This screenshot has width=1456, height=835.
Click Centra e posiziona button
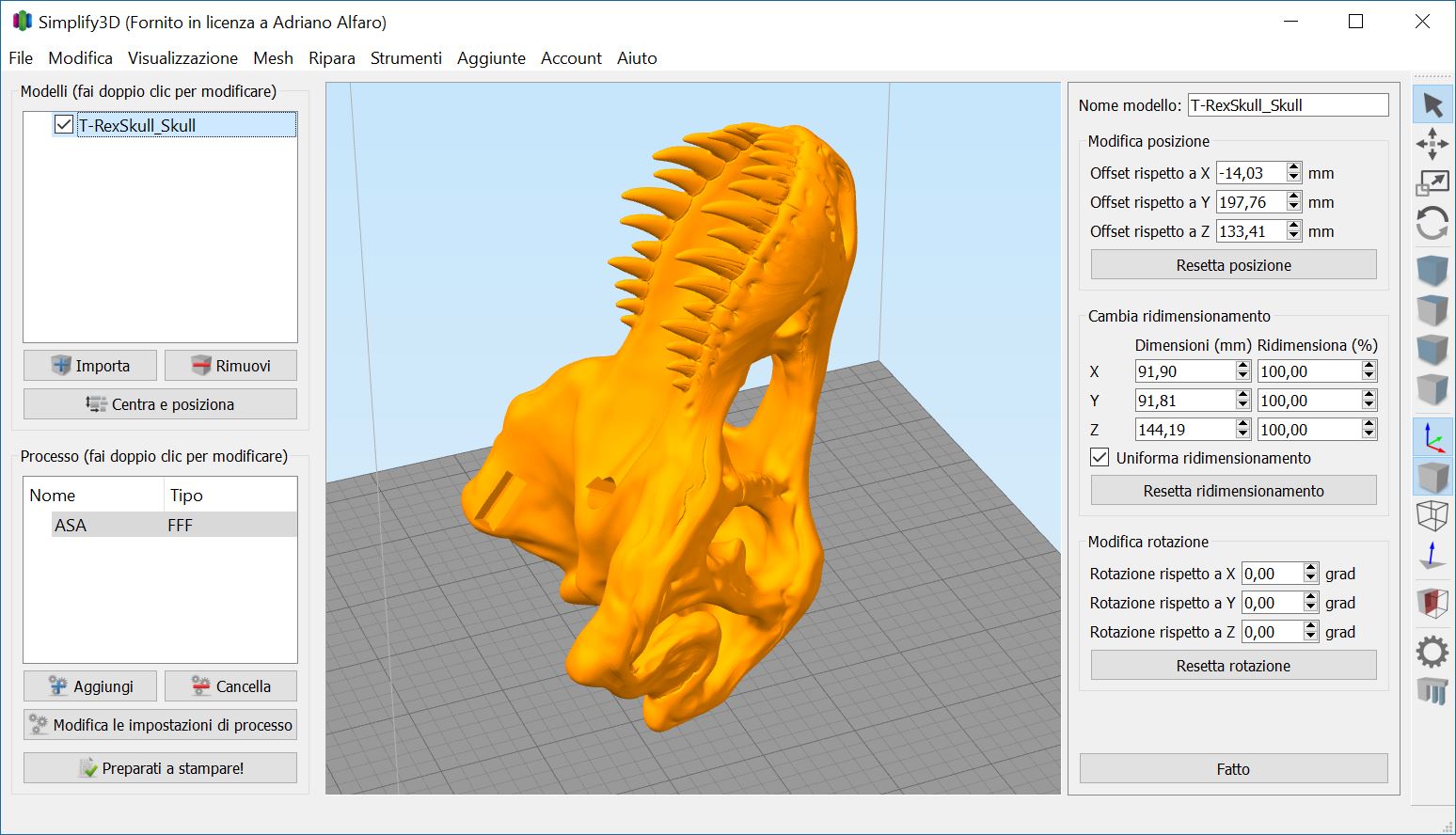(160, 404)
